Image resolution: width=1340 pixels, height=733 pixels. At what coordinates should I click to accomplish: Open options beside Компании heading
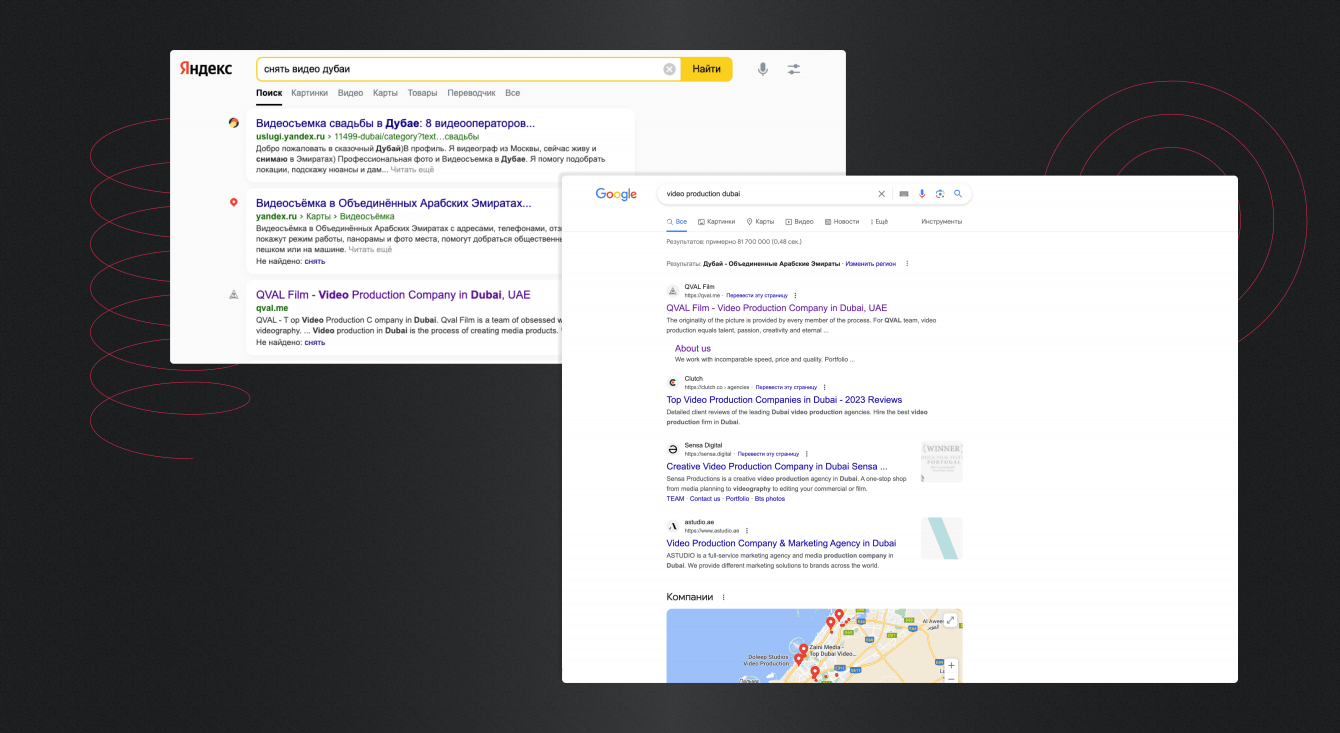(724, 597)
